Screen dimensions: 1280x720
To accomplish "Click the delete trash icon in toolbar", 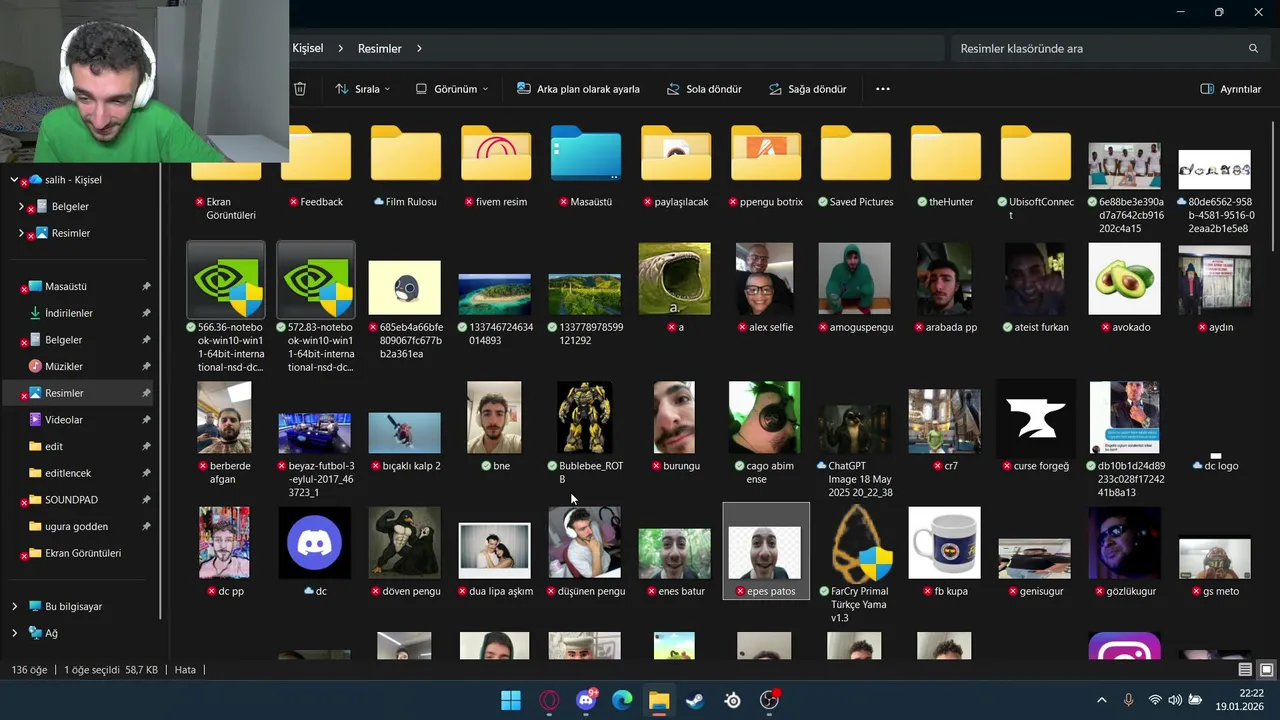I will pyautogui.click(x=300, y=89).
